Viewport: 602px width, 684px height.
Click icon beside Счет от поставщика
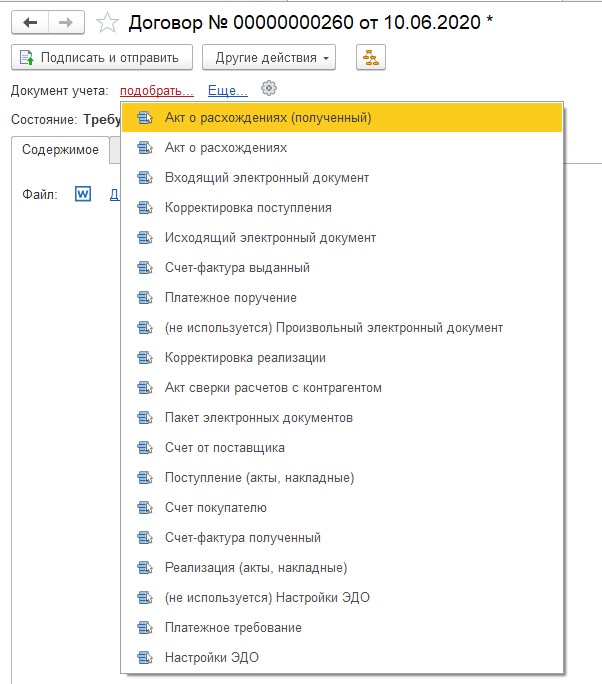[x=145, y=448]
